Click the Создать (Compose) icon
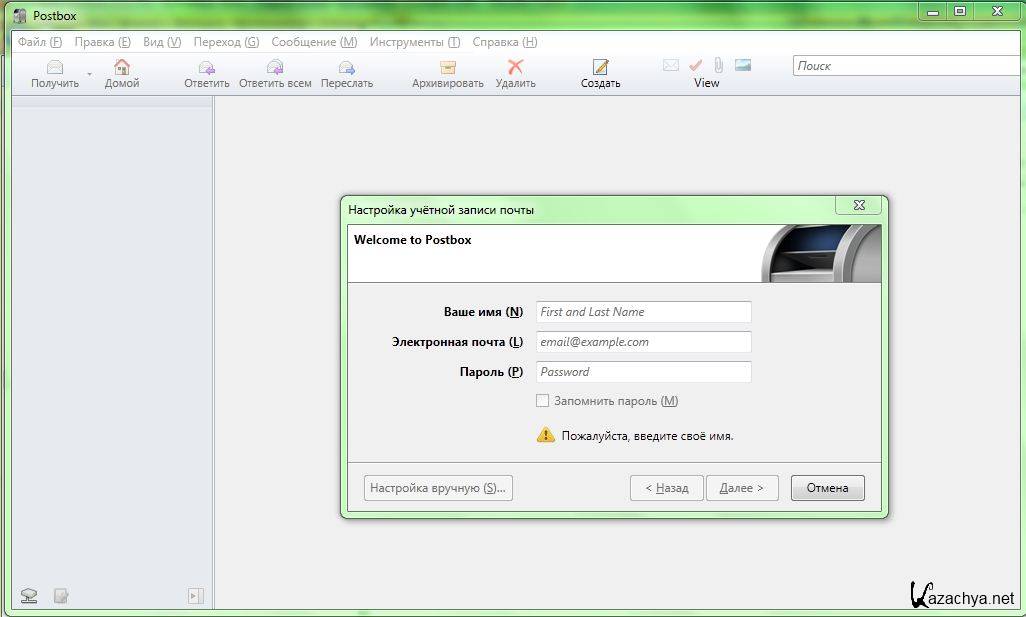This screenshot has height=617, width=1026. 600,68
